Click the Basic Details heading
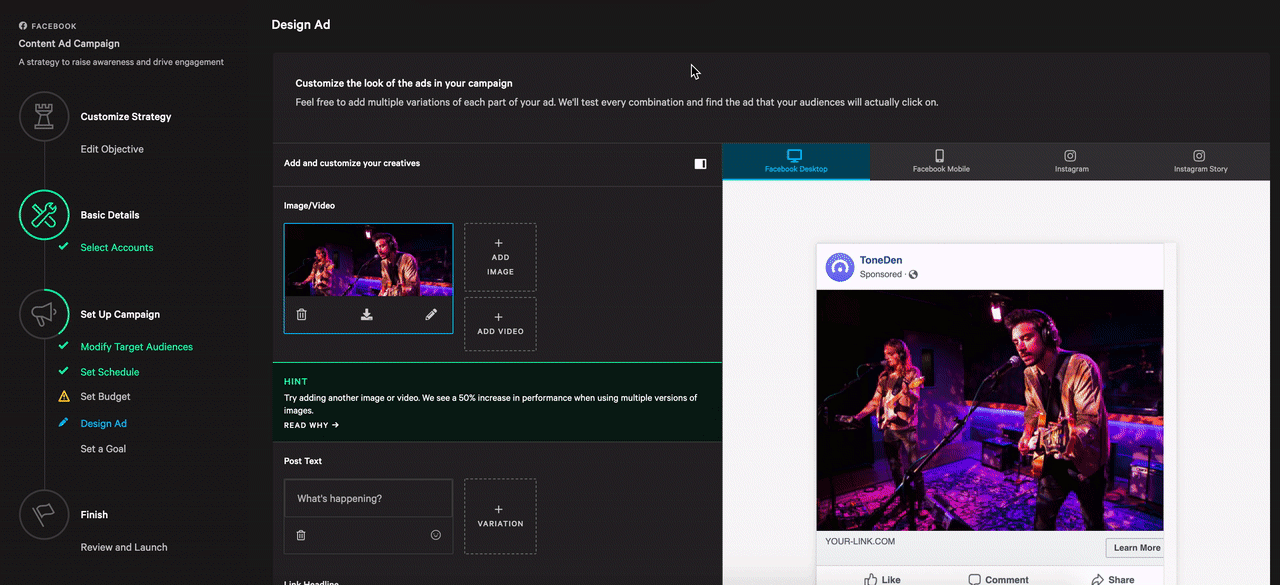Screen dimensions: 1280x585 110,215
